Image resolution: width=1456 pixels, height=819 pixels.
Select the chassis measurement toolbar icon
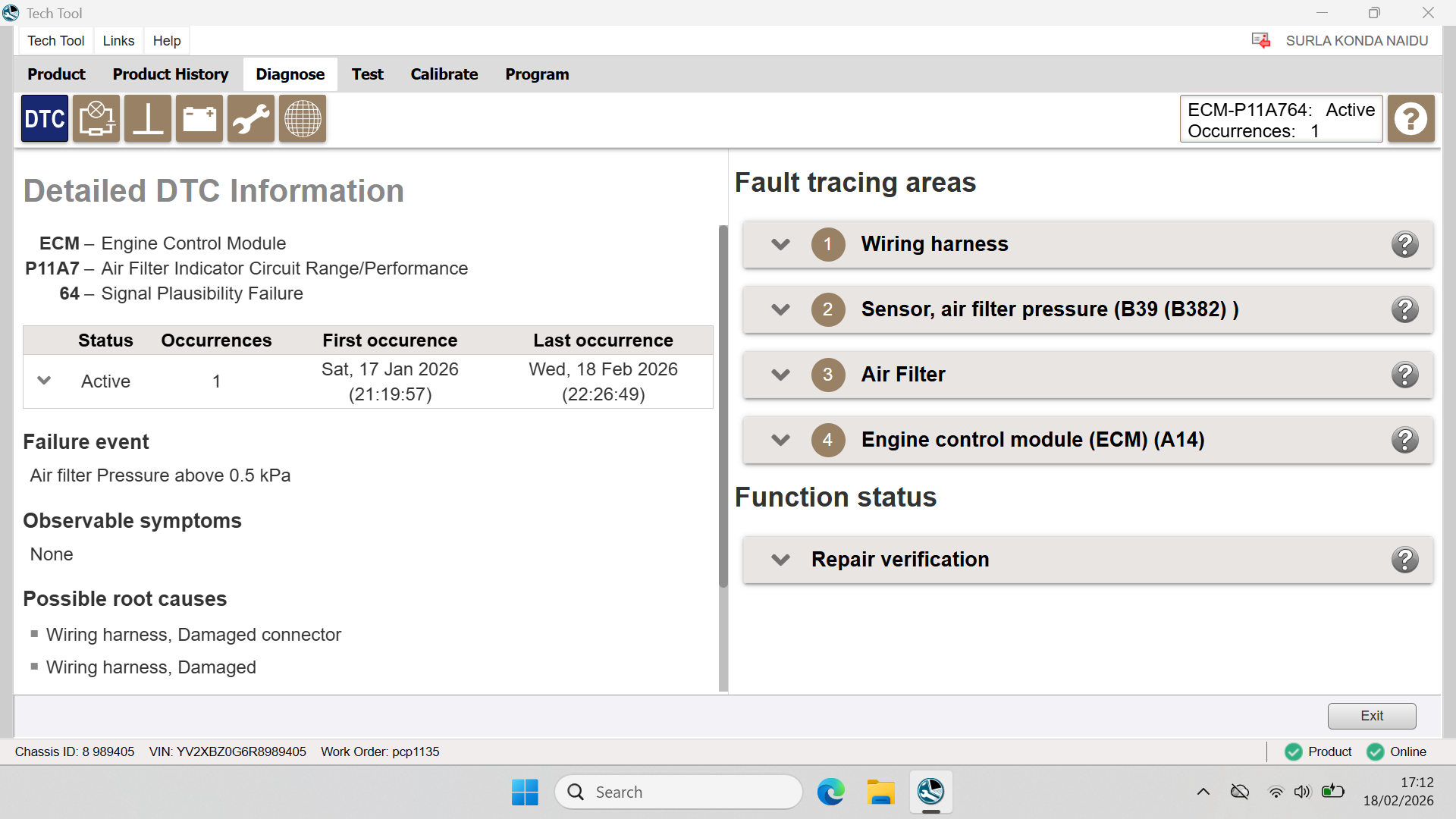click(x=148, y=119)
